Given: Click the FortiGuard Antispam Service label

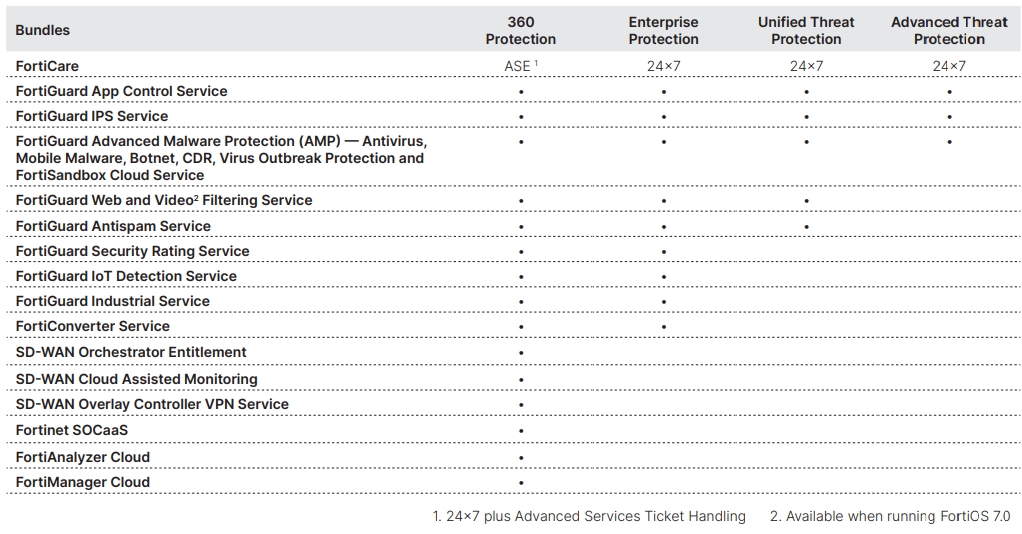Looking at the screenshot, I should pyautogui.click(x=113, y=226).
